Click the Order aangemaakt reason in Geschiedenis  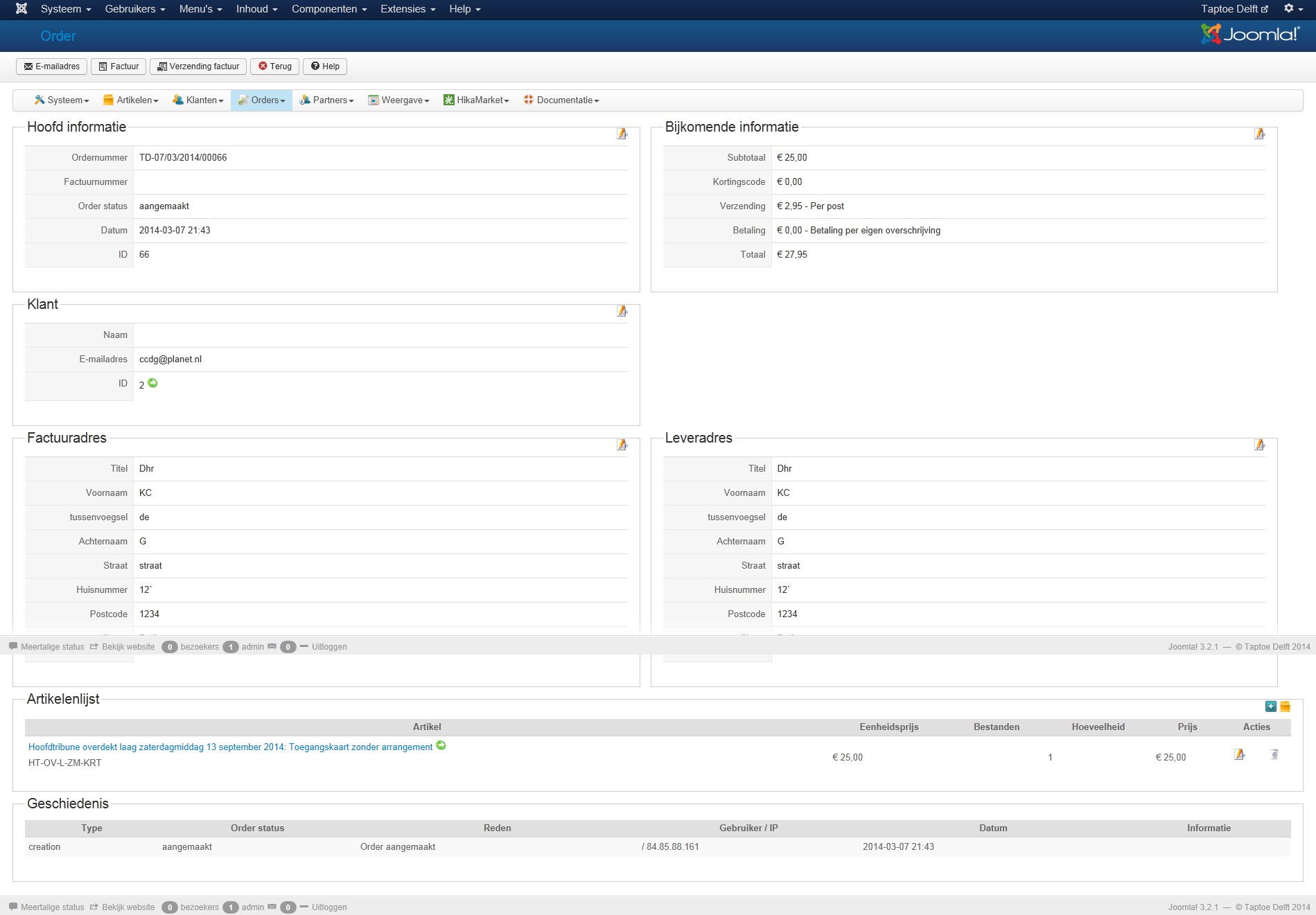[398, 847]
